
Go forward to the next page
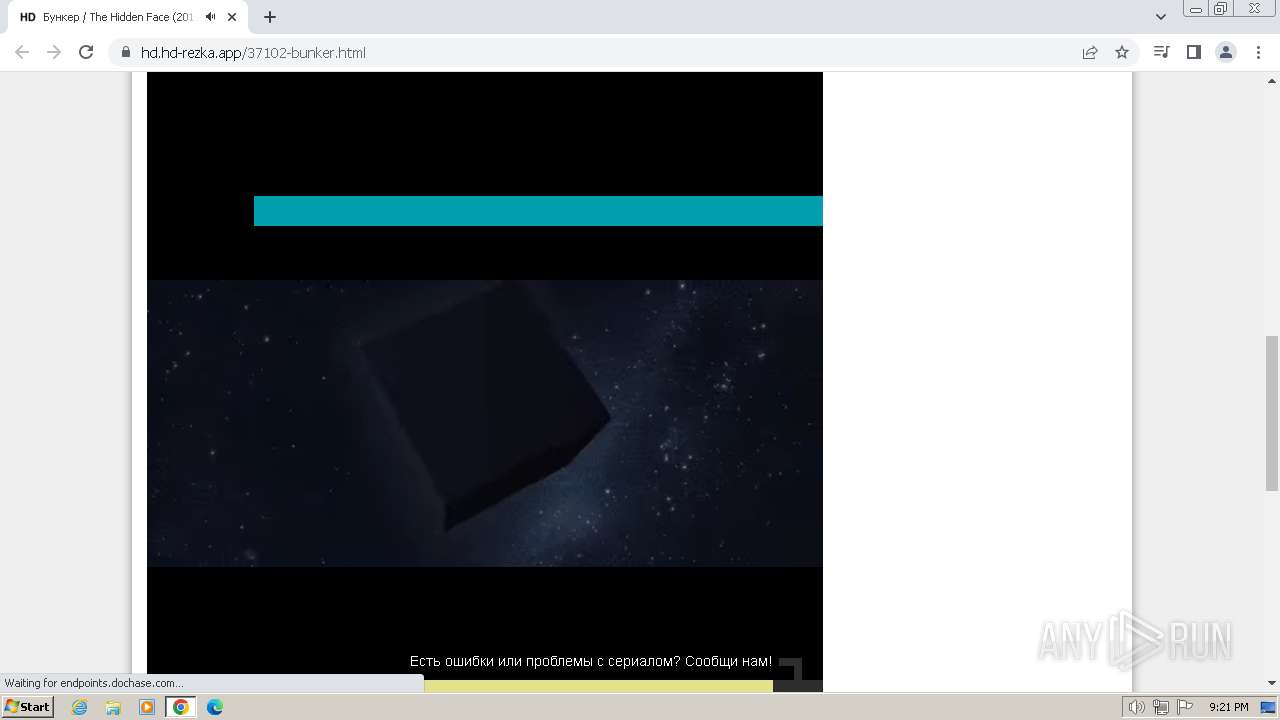click(x=54, y=52)
